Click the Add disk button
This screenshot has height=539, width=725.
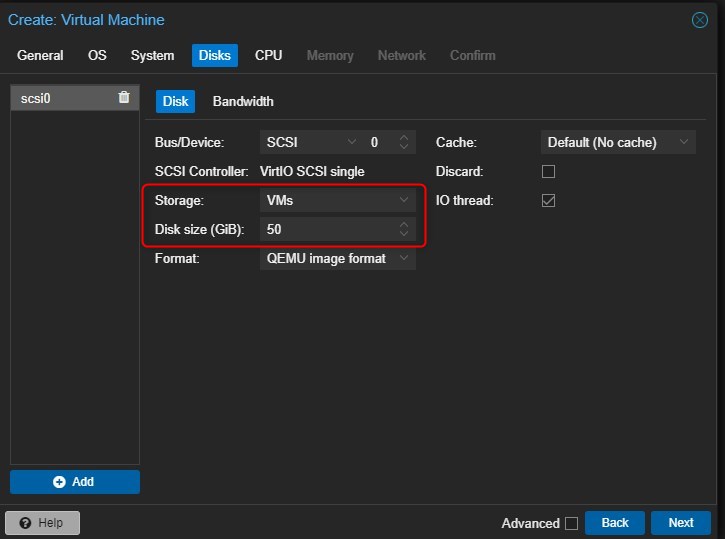pos(75,482)
